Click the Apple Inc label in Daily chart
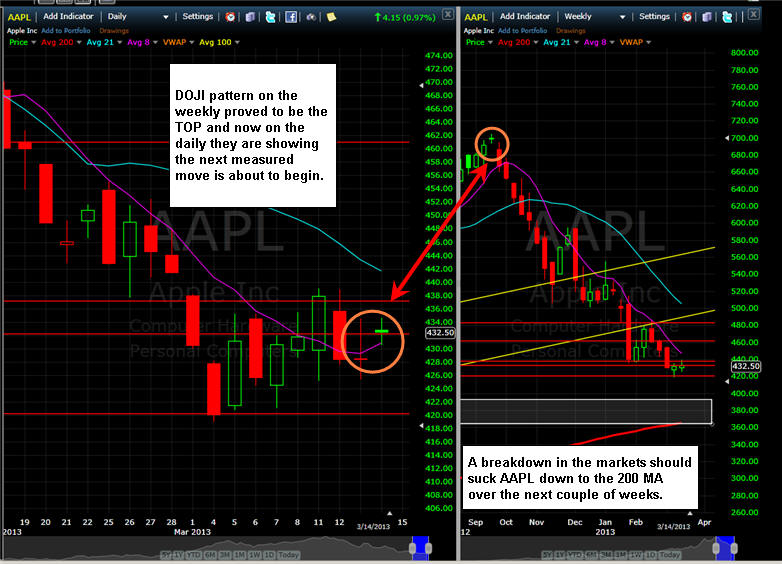This screenshot has height=564, width=782. pos(22,30)
